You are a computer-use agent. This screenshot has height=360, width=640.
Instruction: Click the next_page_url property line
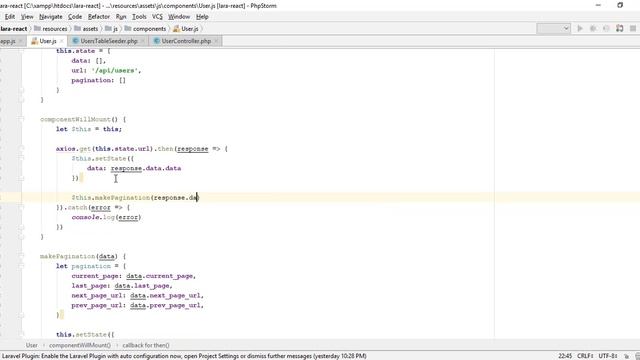(138, 296)
